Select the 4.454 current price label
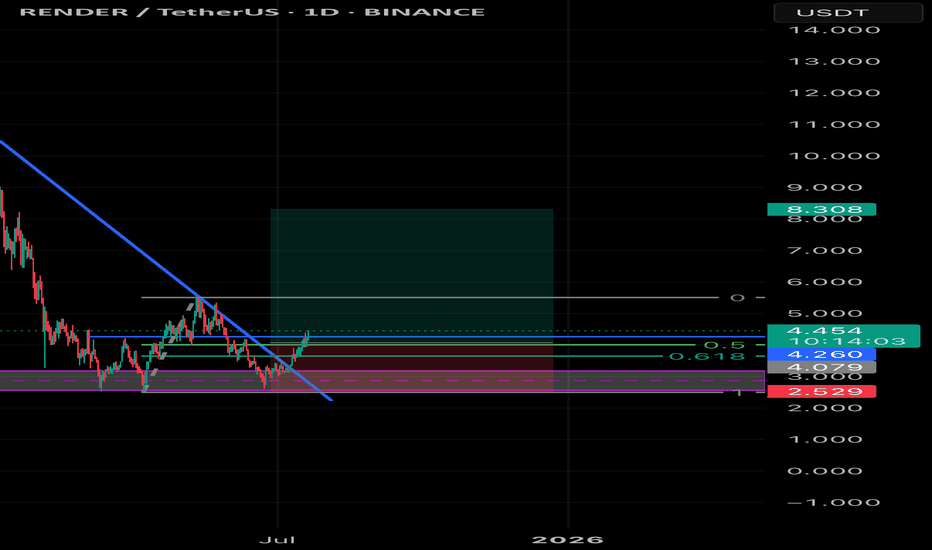This screenshot has width=932, height=550. [843, 336]
